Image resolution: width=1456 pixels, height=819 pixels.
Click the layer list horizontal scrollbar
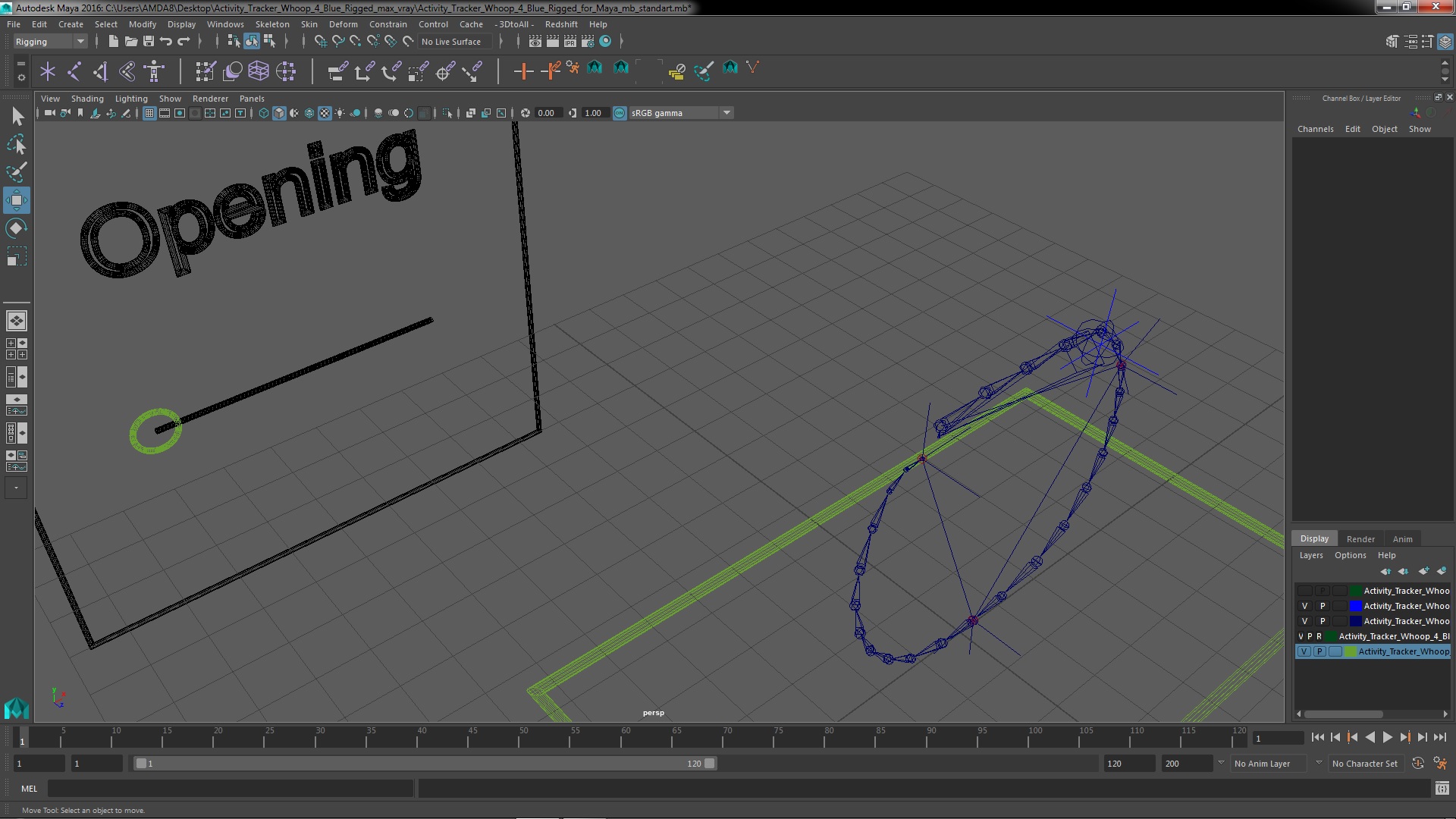tap(1342, 714)
